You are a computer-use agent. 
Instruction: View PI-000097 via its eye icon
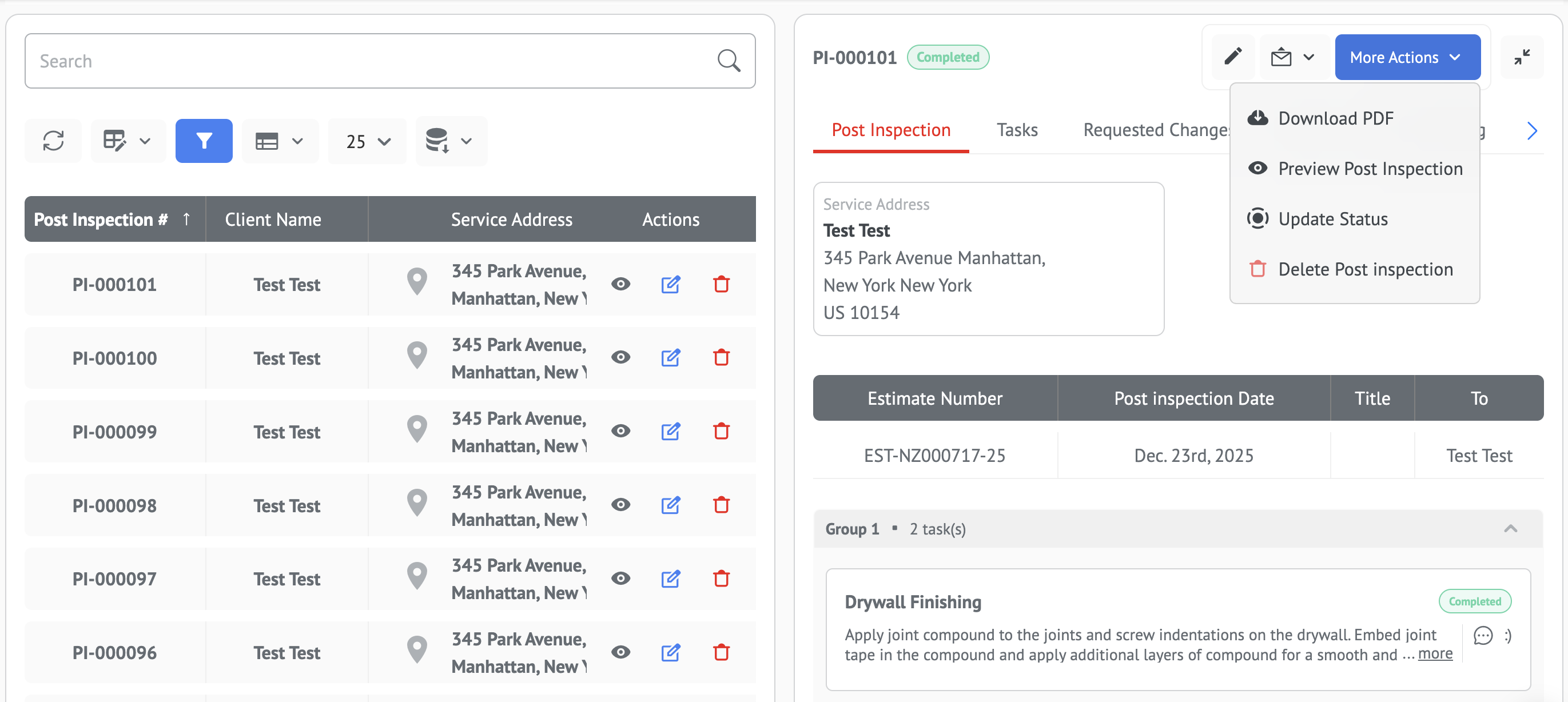click(620, 579)
